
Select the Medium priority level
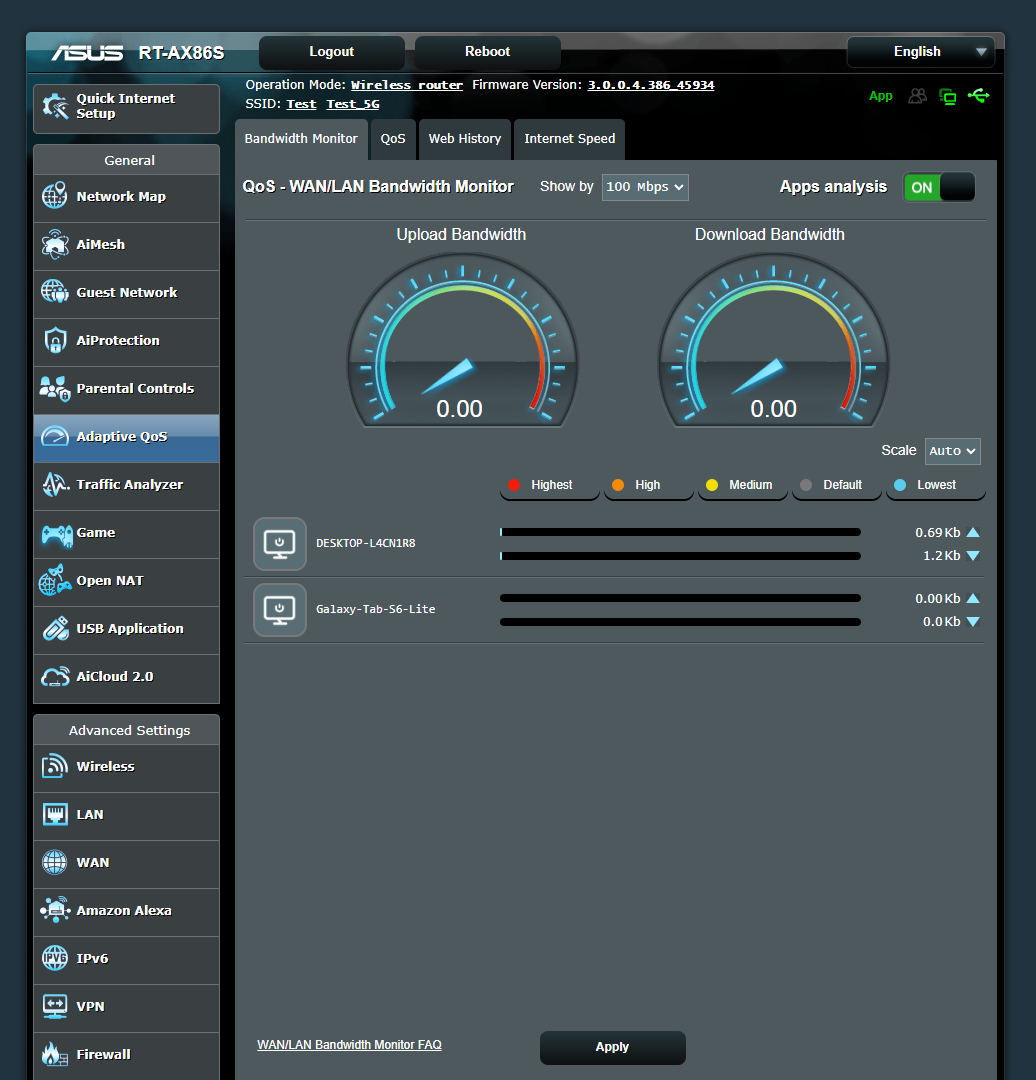(x=742, y=485)
